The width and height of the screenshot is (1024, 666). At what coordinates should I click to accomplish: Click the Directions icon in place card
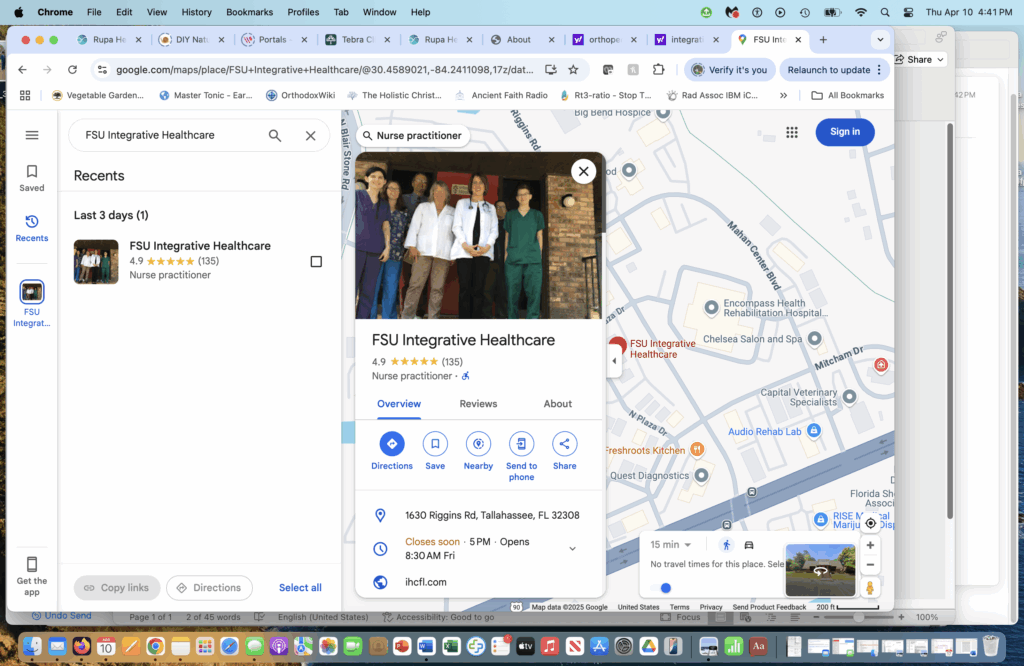click(x=392, y=444)
